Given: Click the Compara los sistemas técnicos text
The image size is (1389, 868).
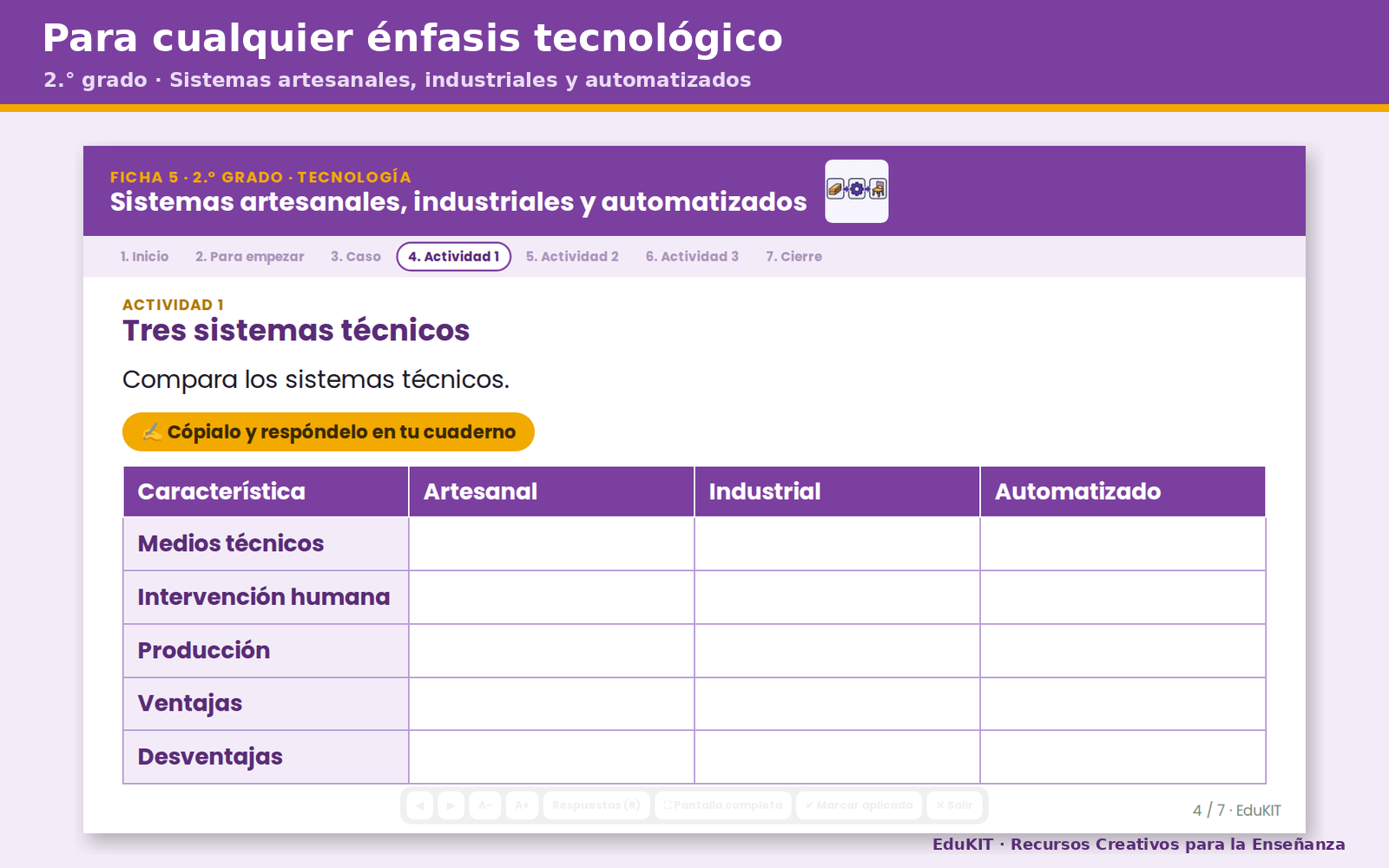Looking at the screenshot, I should point(316,379).
